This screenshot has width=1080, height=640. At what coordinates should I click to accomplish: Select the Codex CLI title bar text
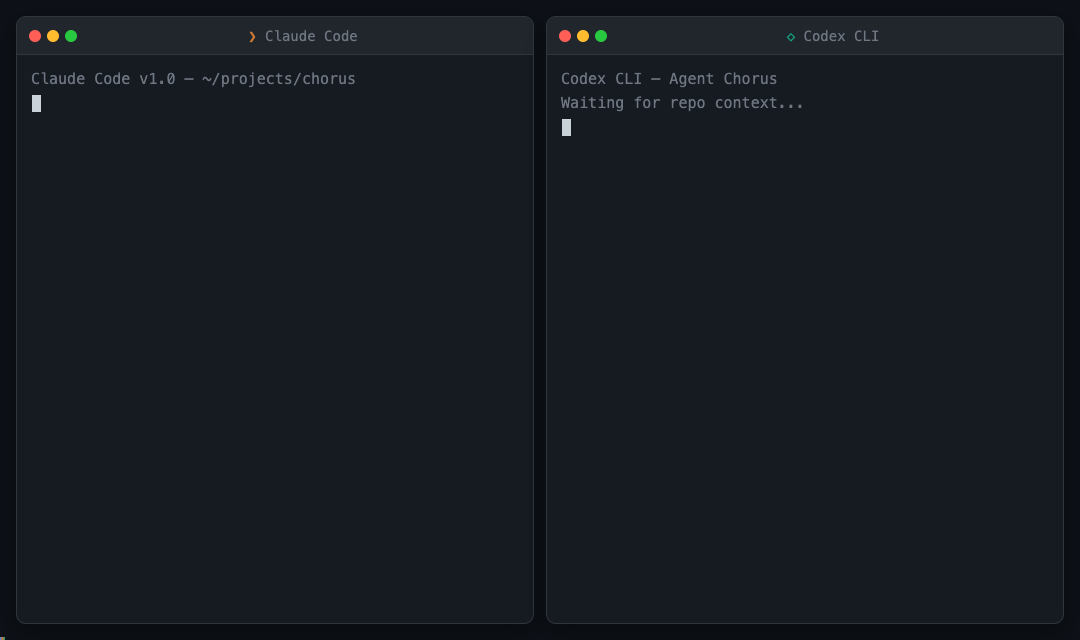tap(843, 36)
